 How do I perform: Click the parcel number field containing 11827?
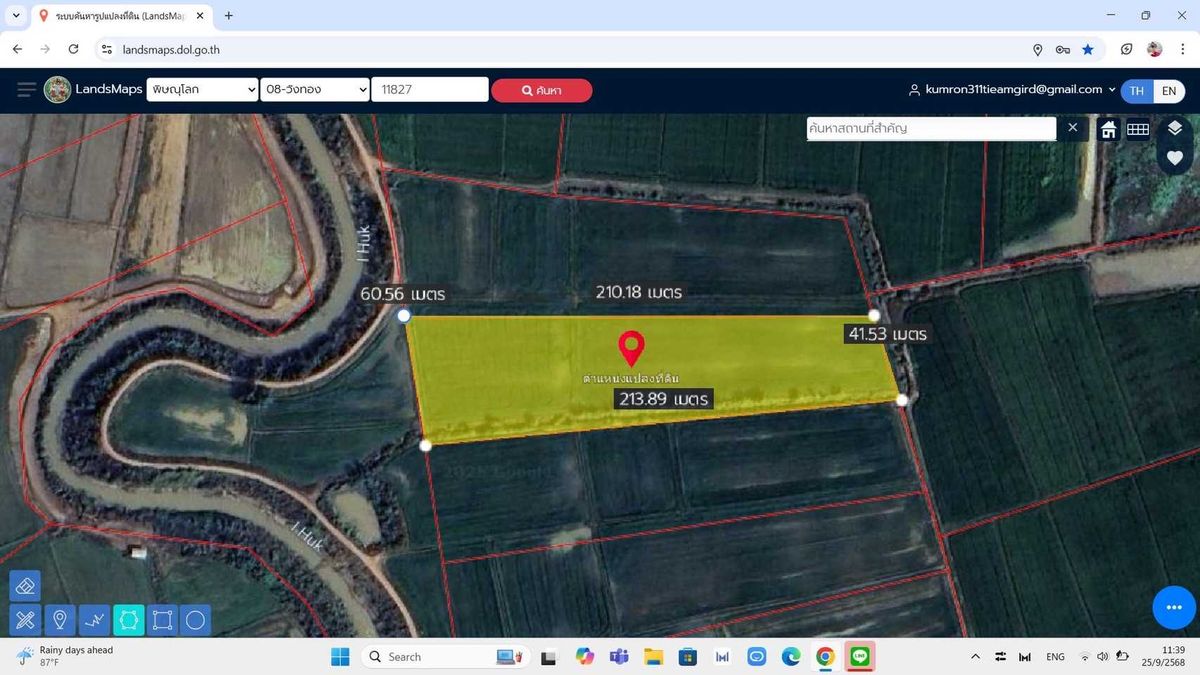pyautogui.click(x=429, y=90)
